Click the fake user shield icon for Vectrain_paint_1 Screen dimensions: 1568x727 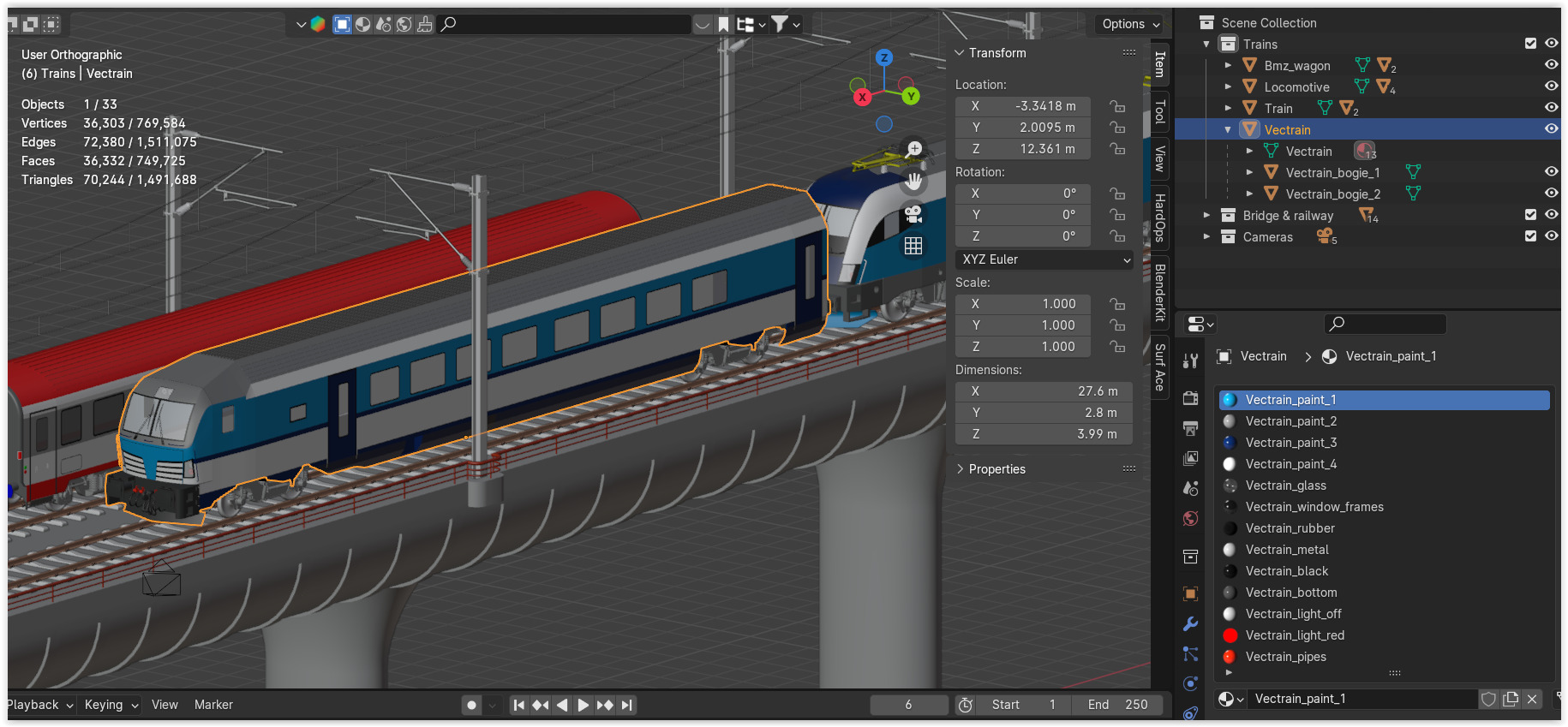tap(1489, 699)
